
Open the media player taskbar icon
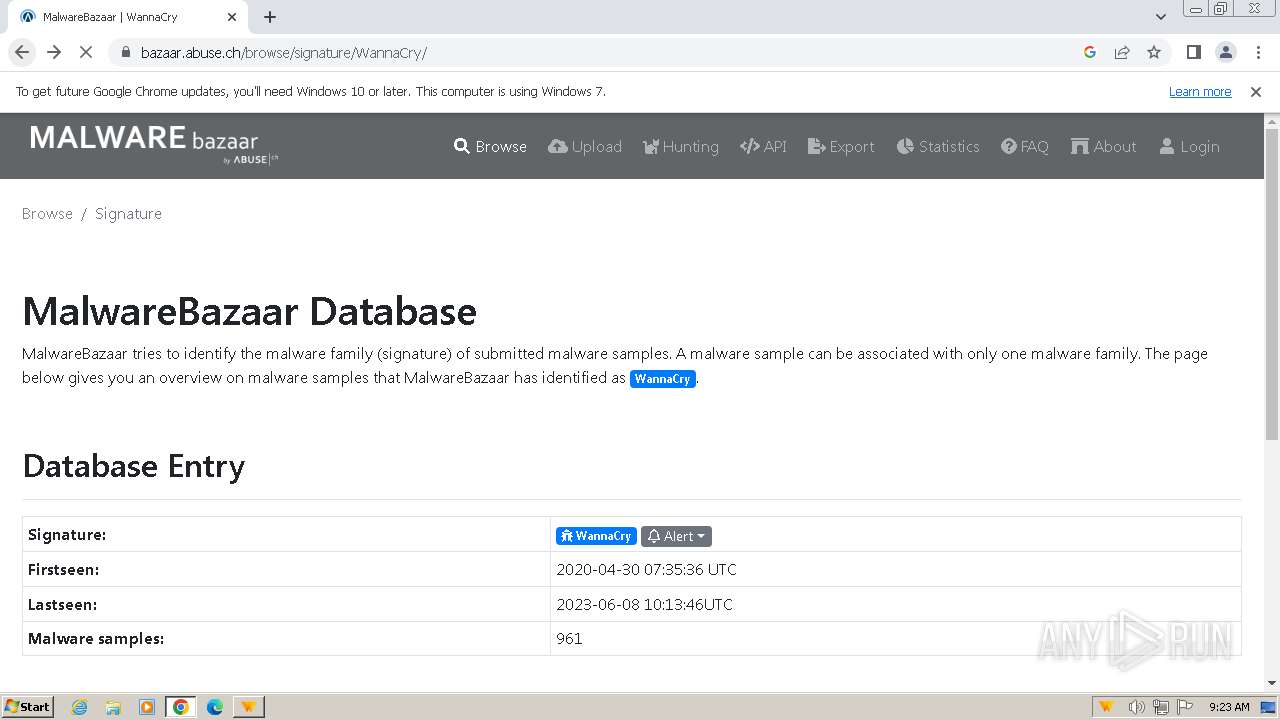click(x=147, y=707)
